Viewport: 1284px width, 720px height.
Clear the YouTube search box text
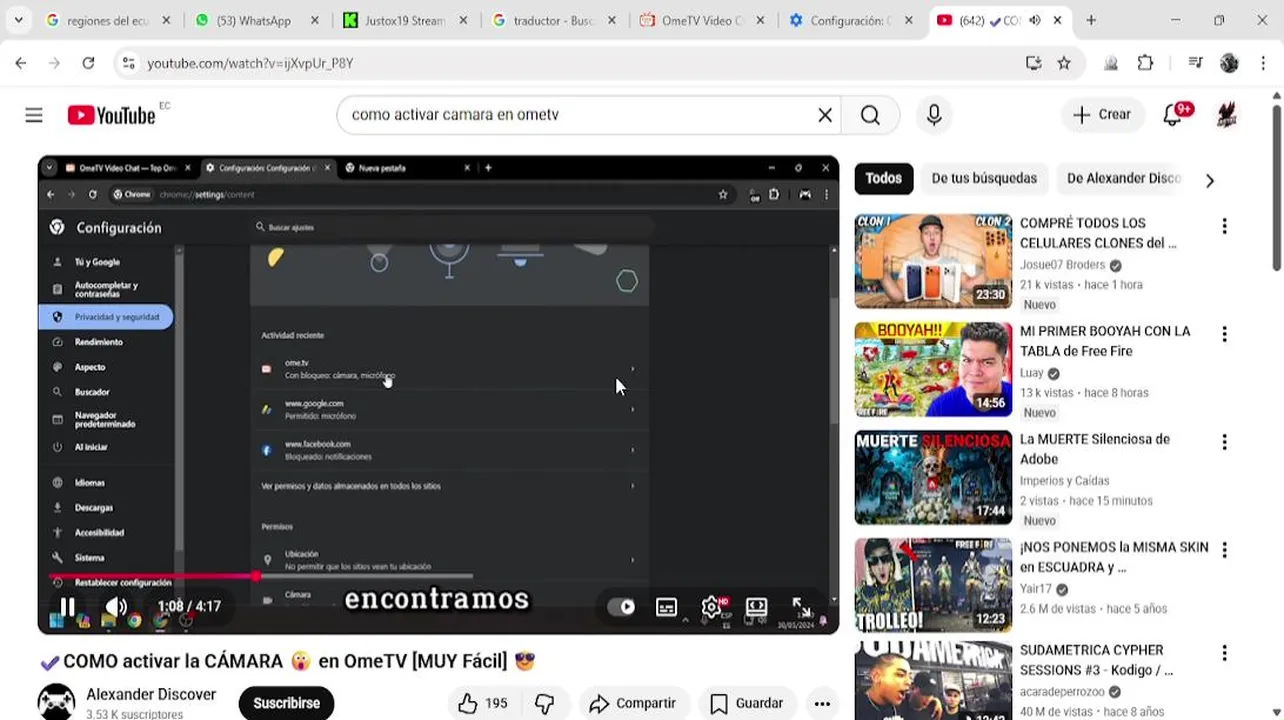pos(825,115)
